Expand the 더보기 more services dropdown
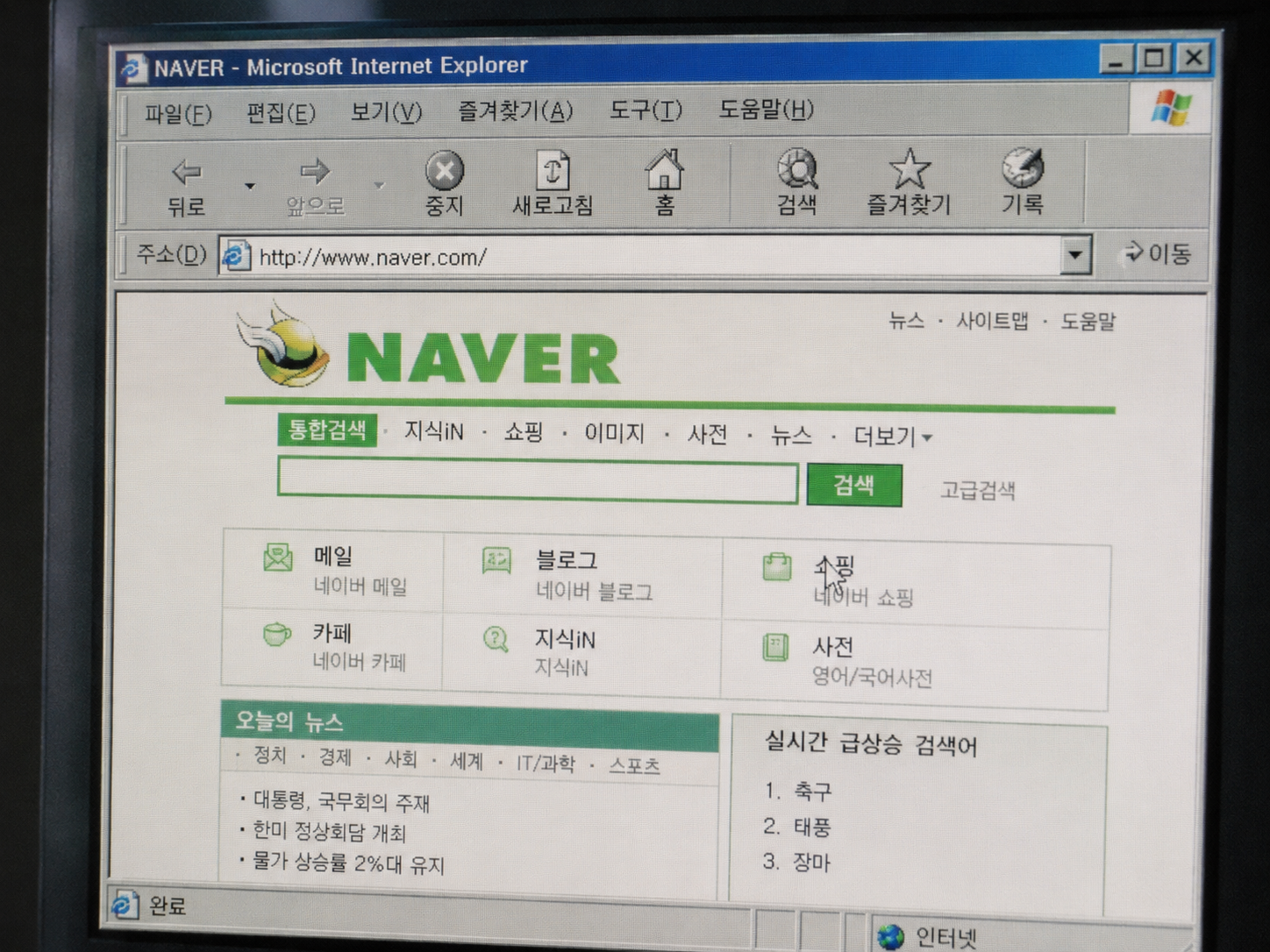The image size is (1270, 952). point(893,436)
